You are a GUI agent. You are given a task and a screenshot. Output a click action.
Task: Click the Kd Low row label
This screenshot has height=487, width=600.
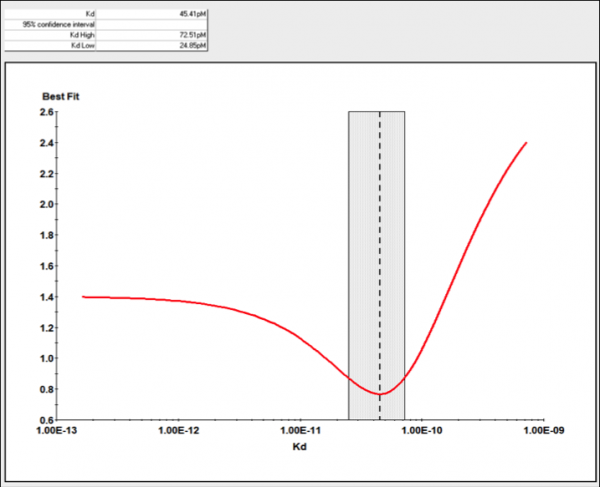pos(50,45)
